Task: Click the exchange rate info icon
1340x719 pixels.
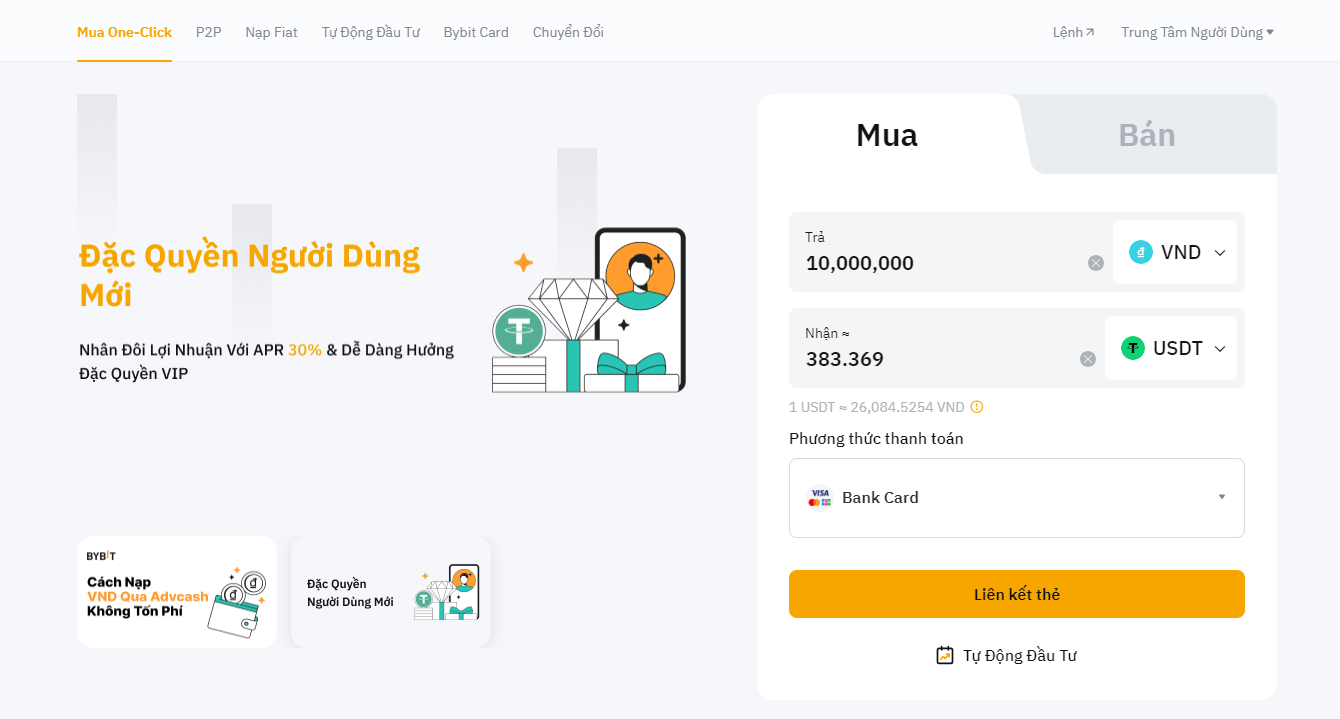Action: [977, 407]
